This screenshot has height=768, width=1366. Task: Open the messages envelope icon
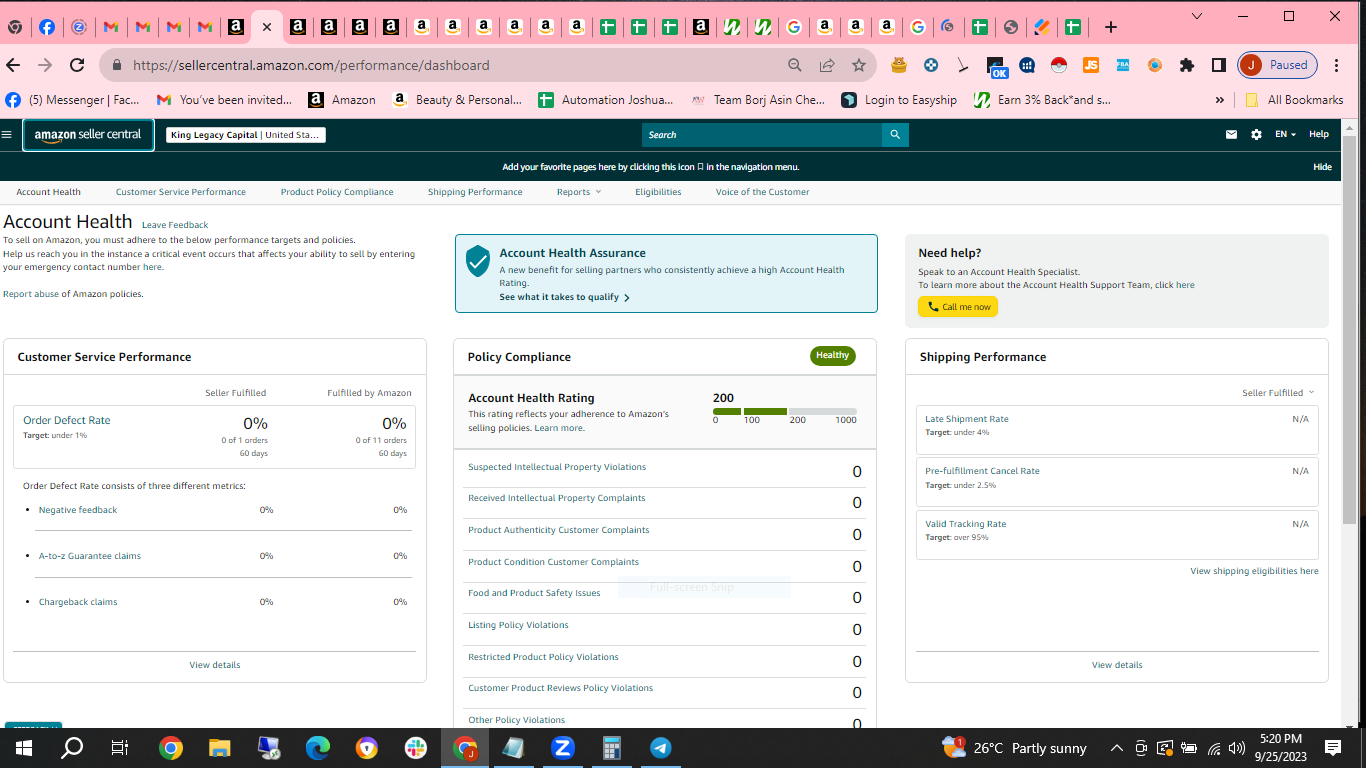coord(1232,134)
